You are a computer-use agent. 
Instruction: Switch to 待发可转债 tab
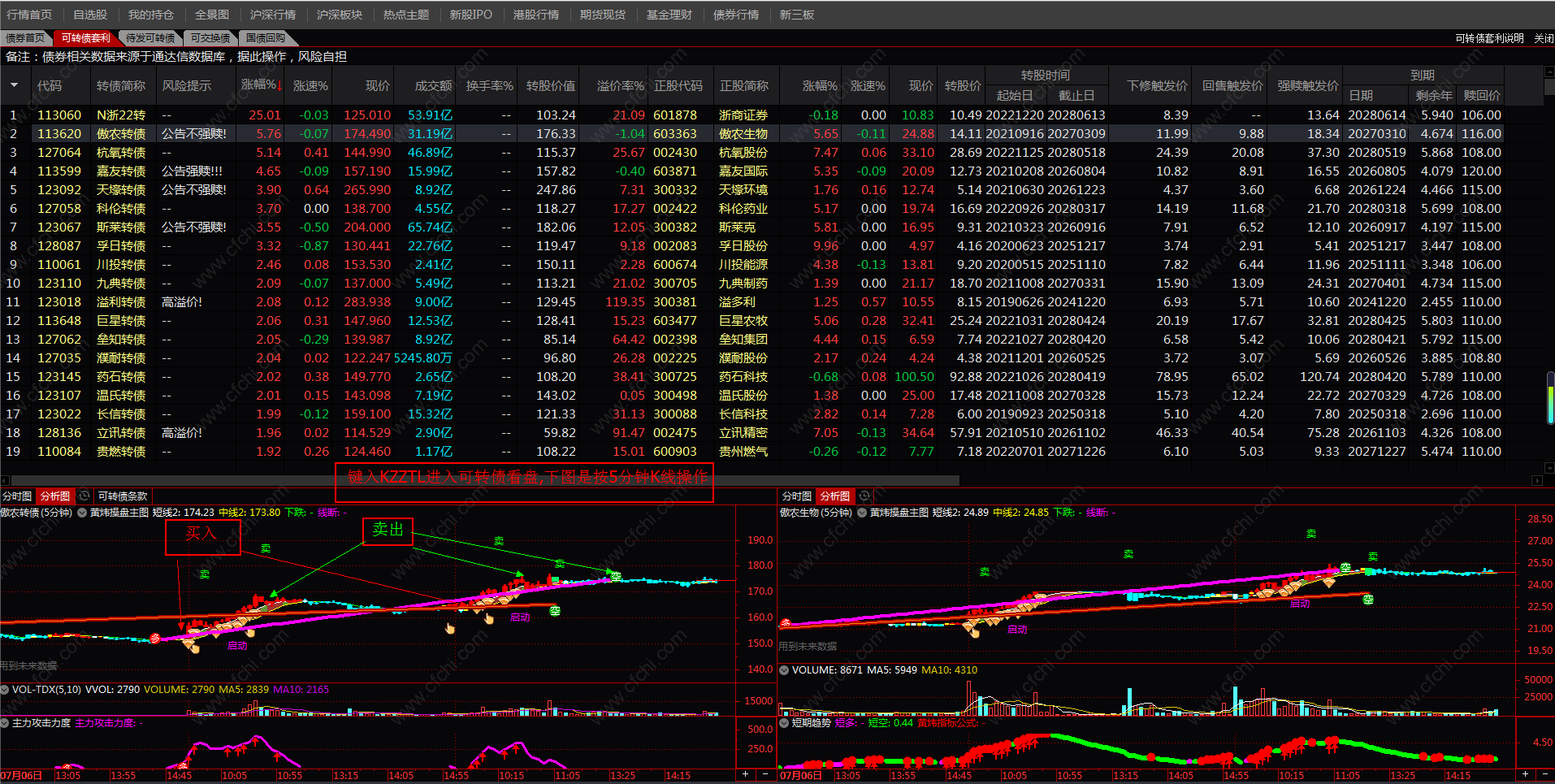pos(150,38)
